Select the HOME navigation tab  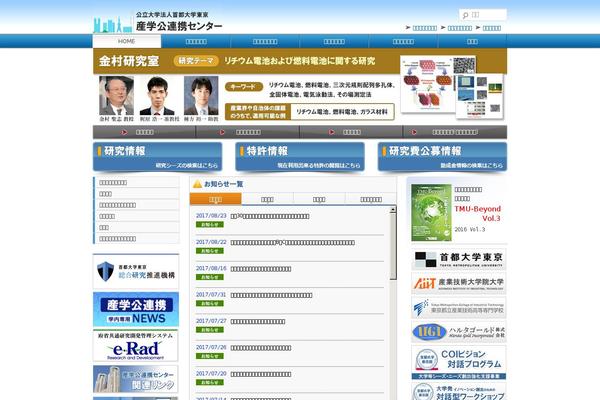click(127, 41)
